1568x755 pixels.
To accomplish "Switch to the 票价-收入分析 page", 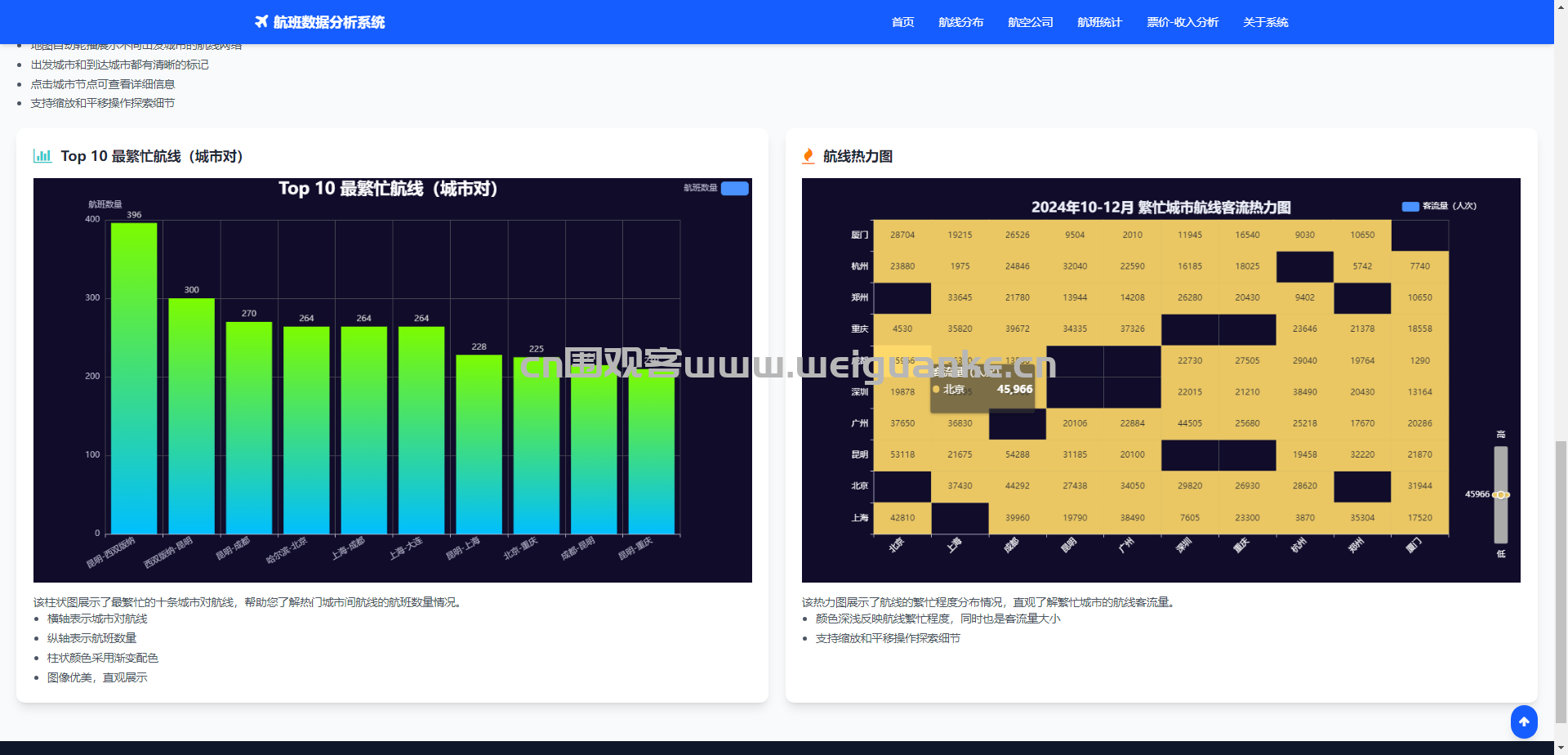I will pyautogui.click(x=1183, y=22).
